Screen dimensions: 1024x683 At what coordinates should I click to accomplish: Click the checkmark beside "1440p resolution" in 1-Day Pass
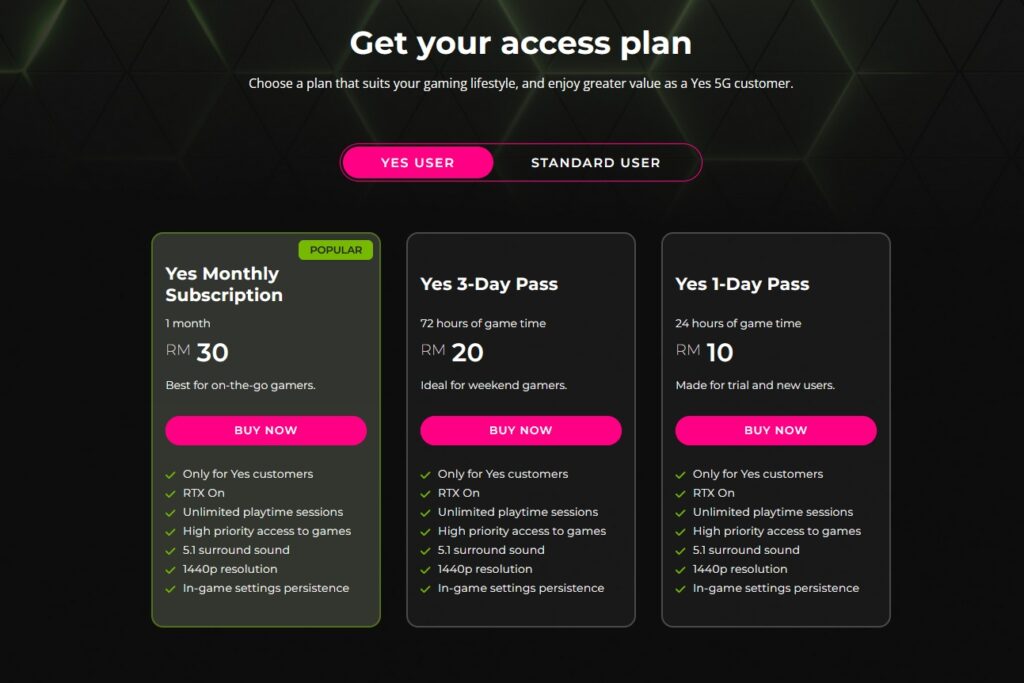683,569
